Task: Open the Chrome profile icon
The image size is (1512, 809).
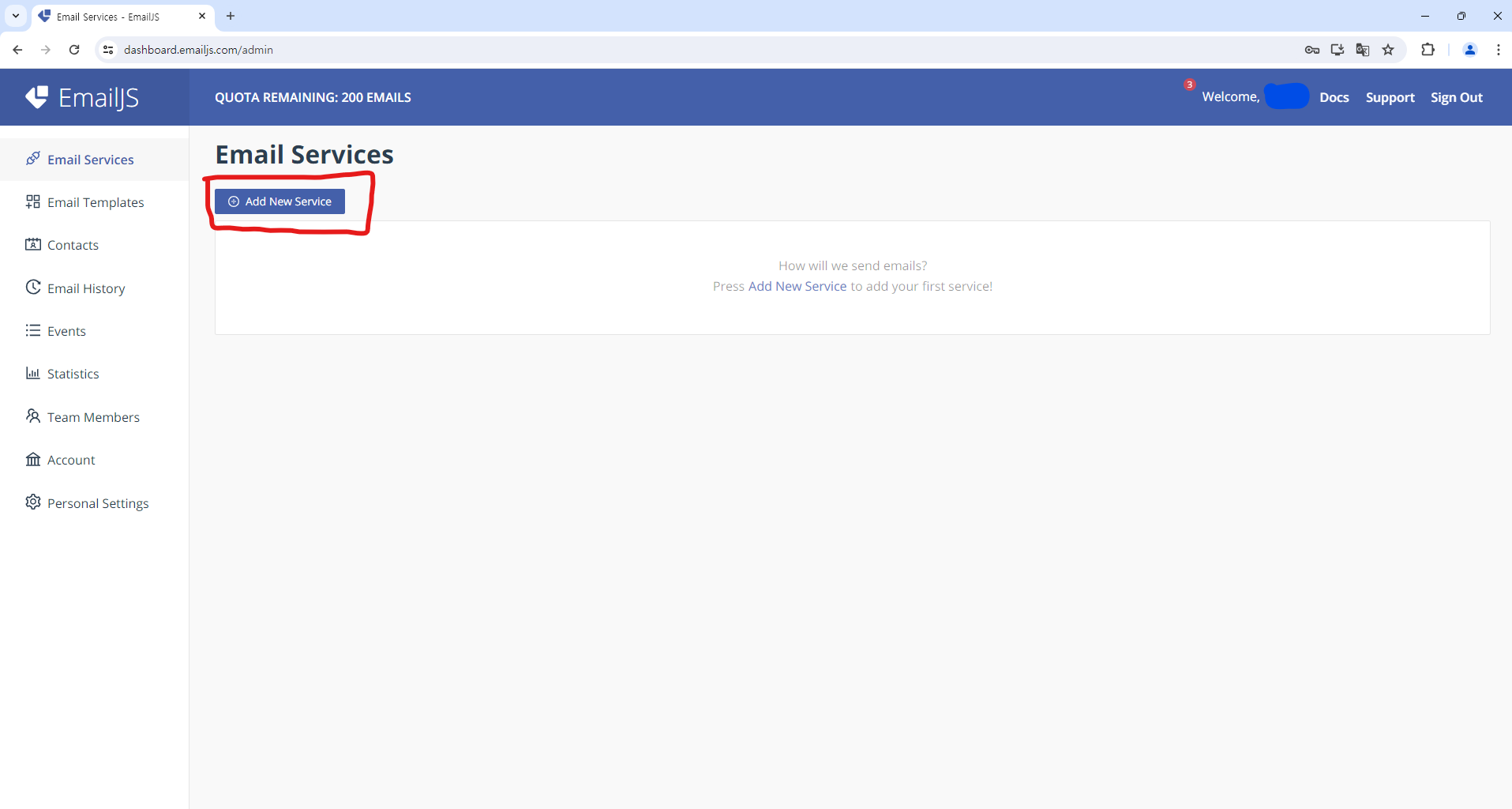Action: coord(1470,50)
